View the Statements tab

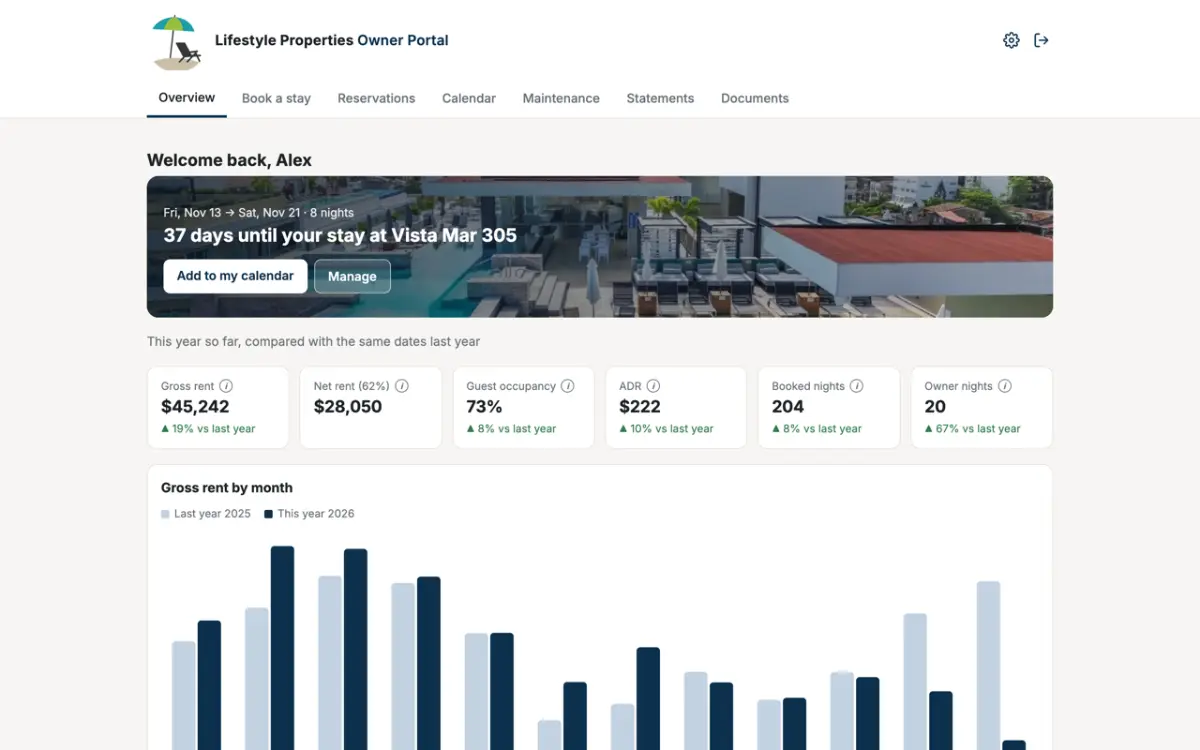pyautogui.click(x=660, y=98)
